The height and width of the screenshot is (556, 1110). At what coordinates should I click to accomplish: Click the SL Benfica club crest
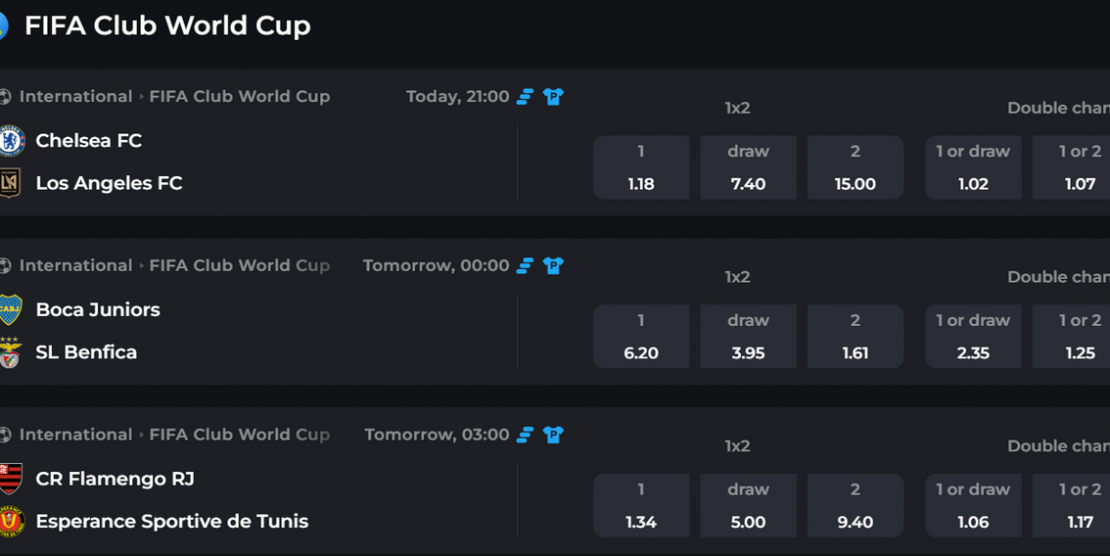pyautogui.click(x=10, y=352)
